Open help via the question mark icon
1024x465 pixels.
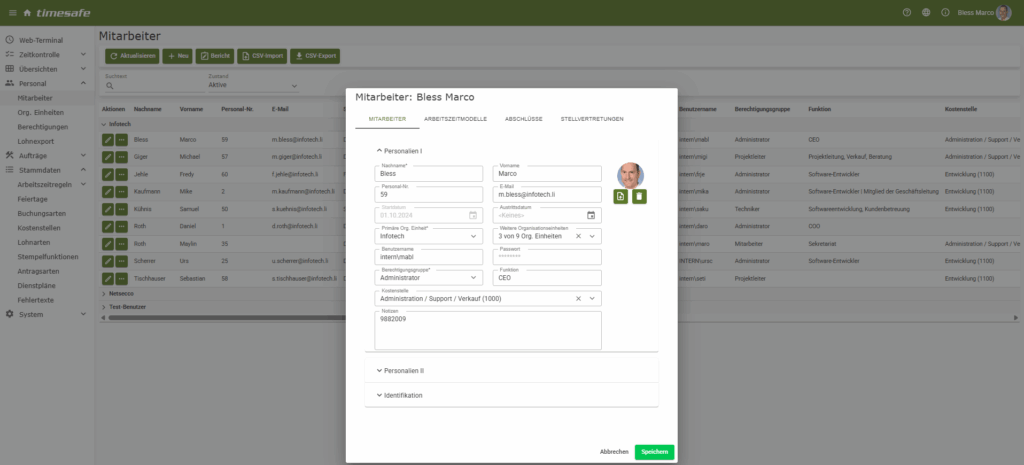pyautogui.click(x=906, y=12)
